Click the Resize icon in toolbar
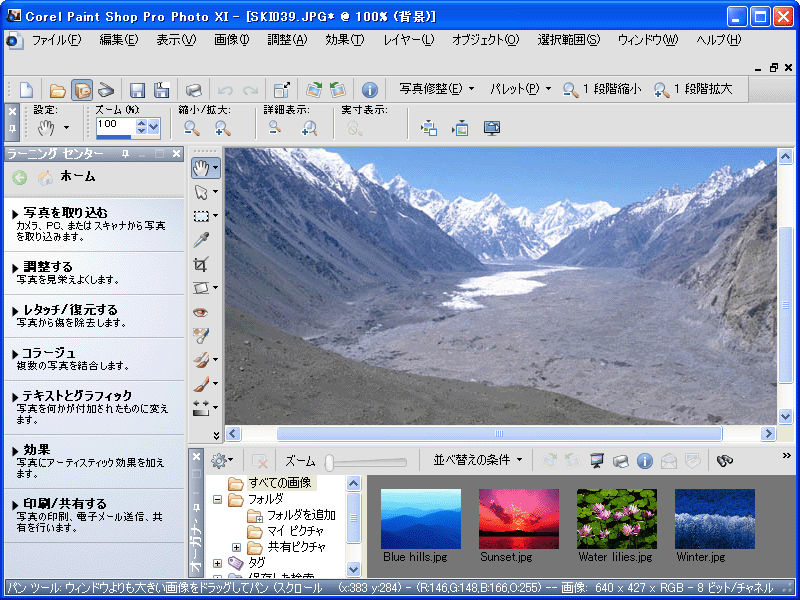The height and width of the screenshot is (600, 800). pyautogui.click(x=282, y=90)
